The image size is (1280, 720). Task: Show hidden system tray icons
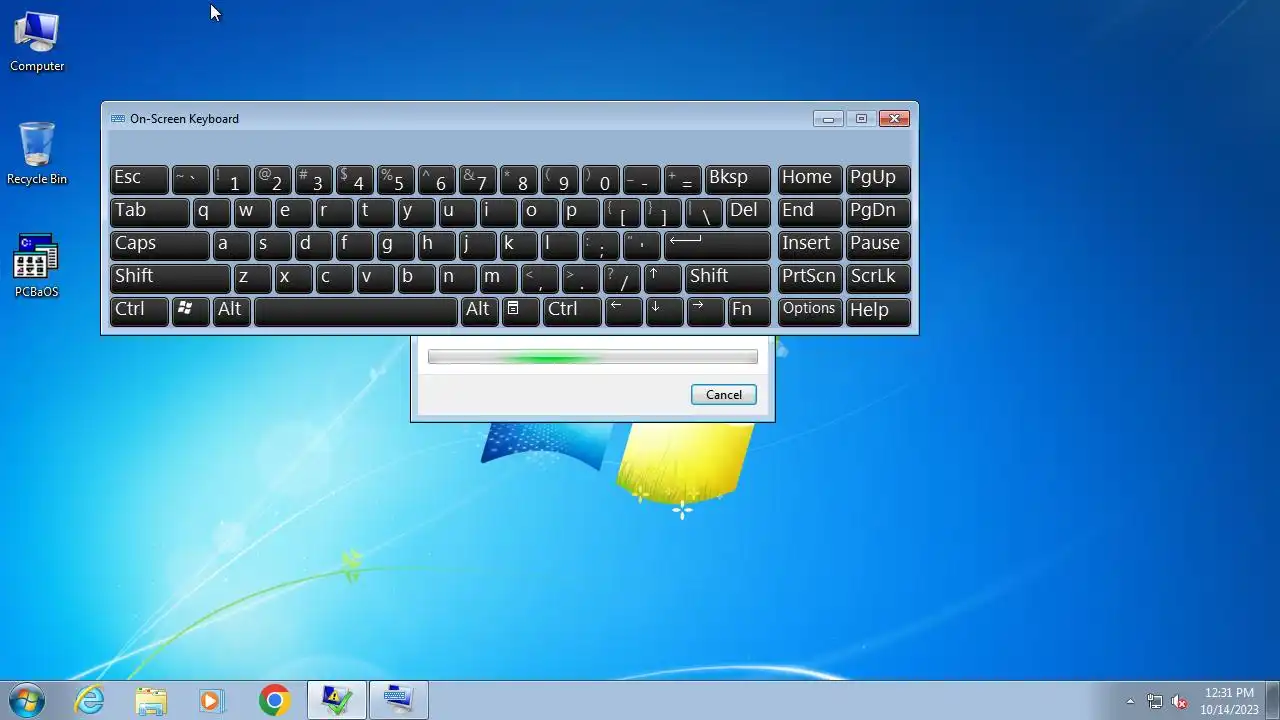coord(1131,701)
